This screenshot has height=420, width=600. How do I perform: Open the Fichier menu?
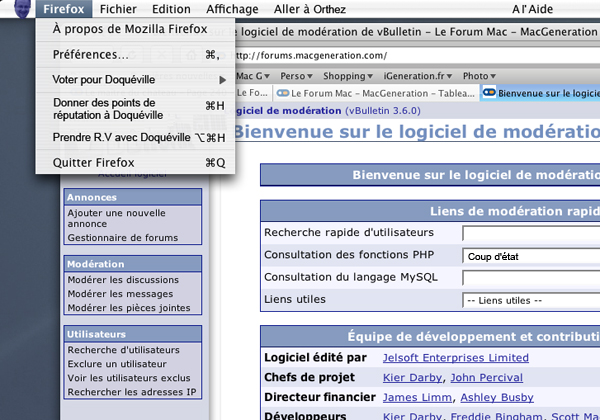click(118, 9)
